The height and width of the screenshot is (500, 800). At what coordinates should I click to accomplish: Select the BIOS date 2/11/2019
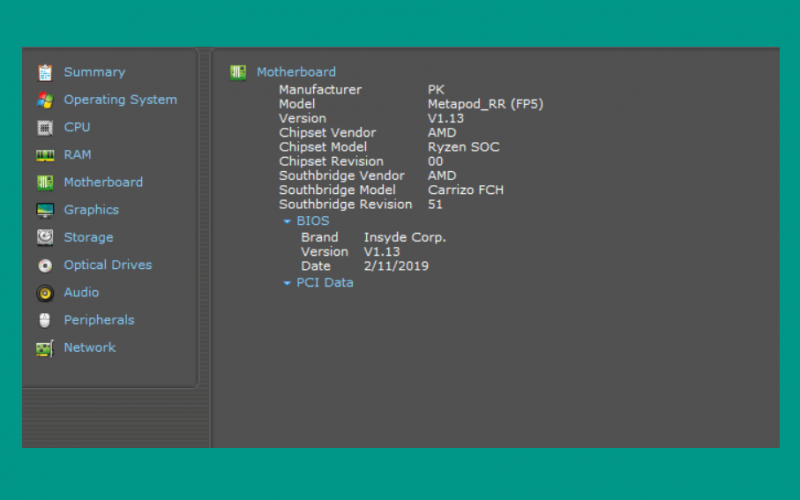[x=396, y=266]
